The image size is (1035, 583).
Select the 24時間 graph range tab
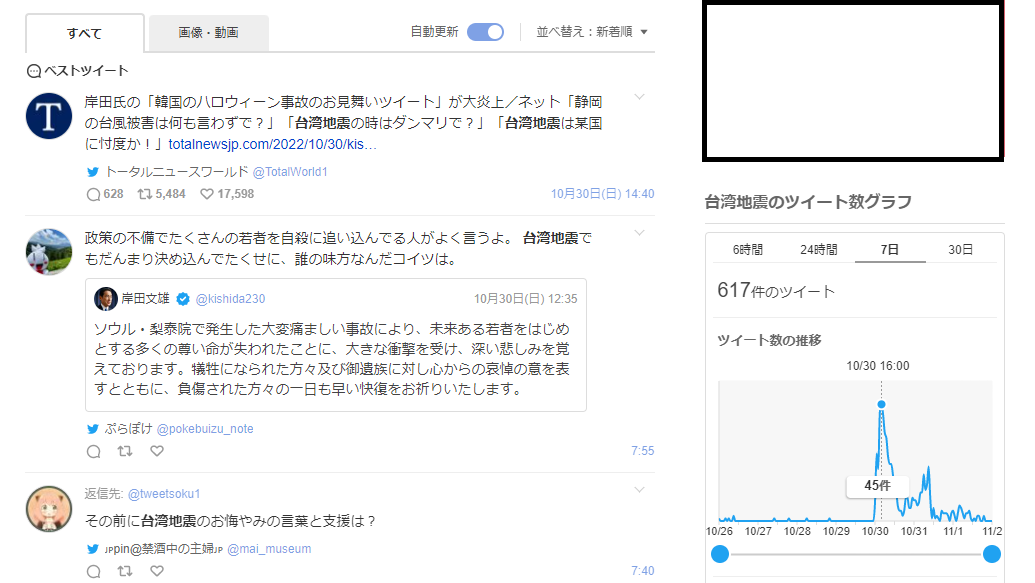click(818, 250)
